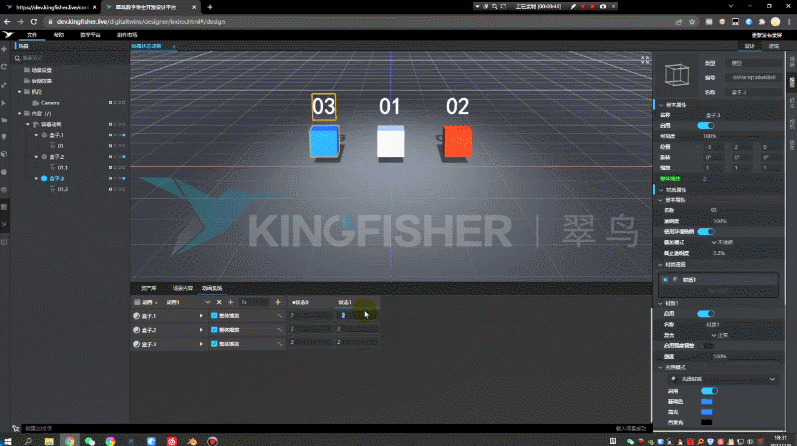Pick the 高光 highlight color swatch
797x446 pixels.
point(707,412)
